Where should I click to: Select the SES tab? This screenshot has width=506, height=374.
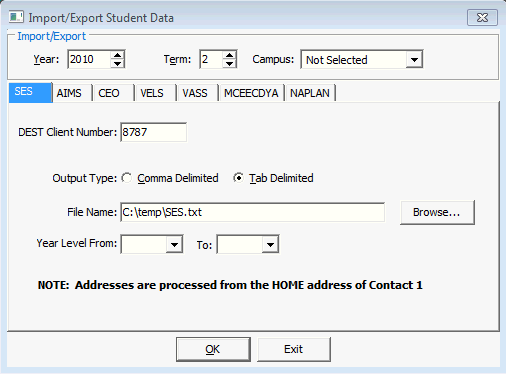coord(30,92)
